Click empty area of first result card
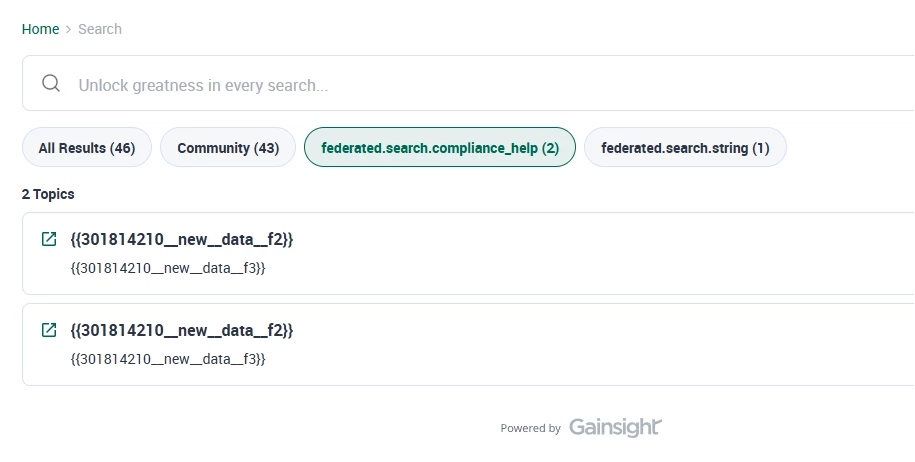The width and height of the screenshot is (915, 462). (x=584, y=254)
